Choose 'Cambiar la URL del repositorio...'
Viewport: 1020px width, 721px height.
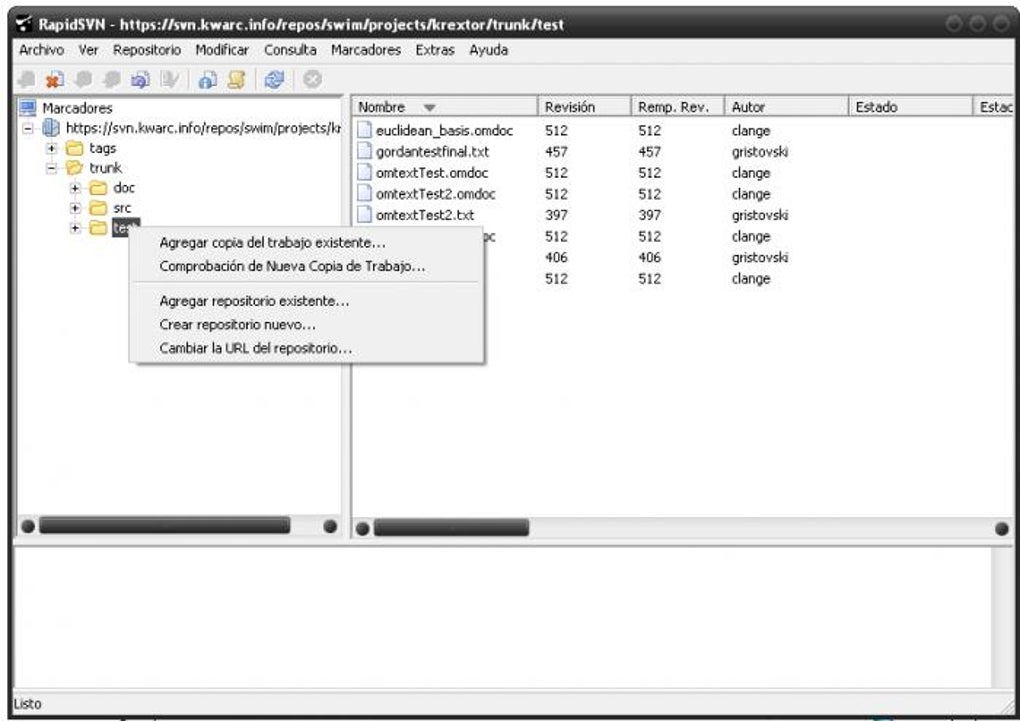[307, 348]
